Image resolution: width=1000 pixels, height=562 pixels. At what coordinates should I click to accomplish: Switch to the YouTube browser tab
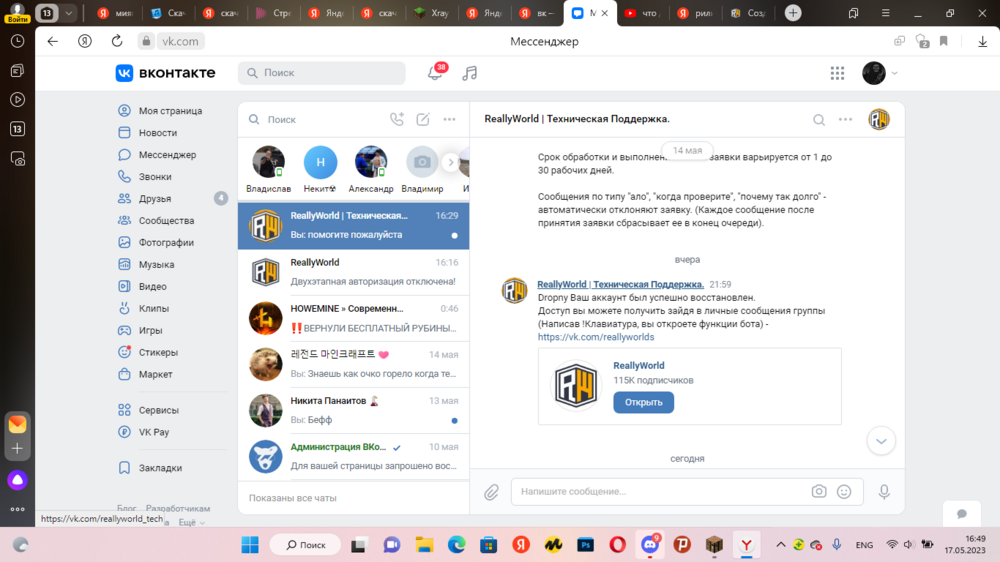(643, 13)
